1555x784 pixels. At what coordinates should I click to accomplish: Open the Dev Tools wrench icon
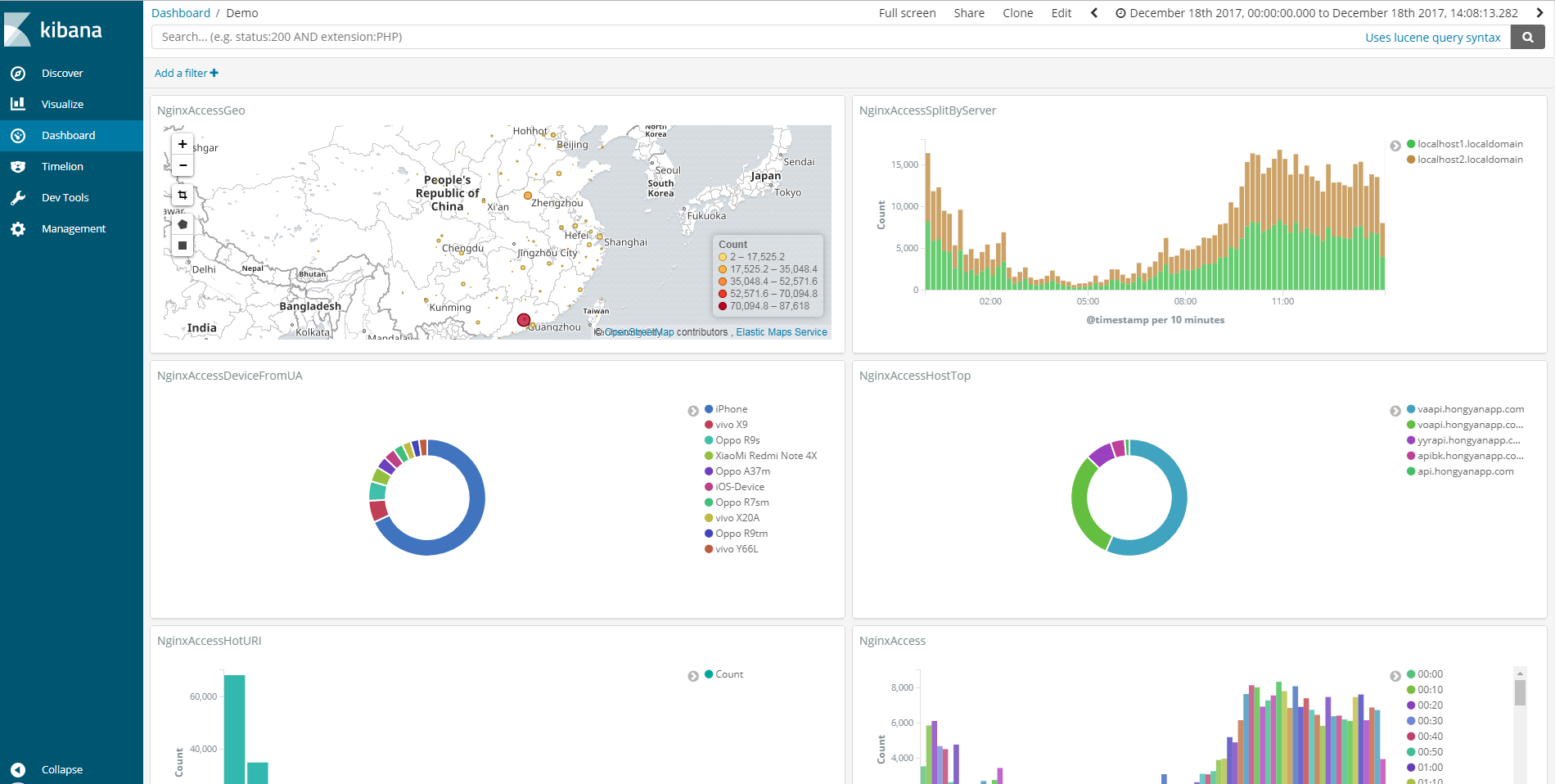click(18, 198)
